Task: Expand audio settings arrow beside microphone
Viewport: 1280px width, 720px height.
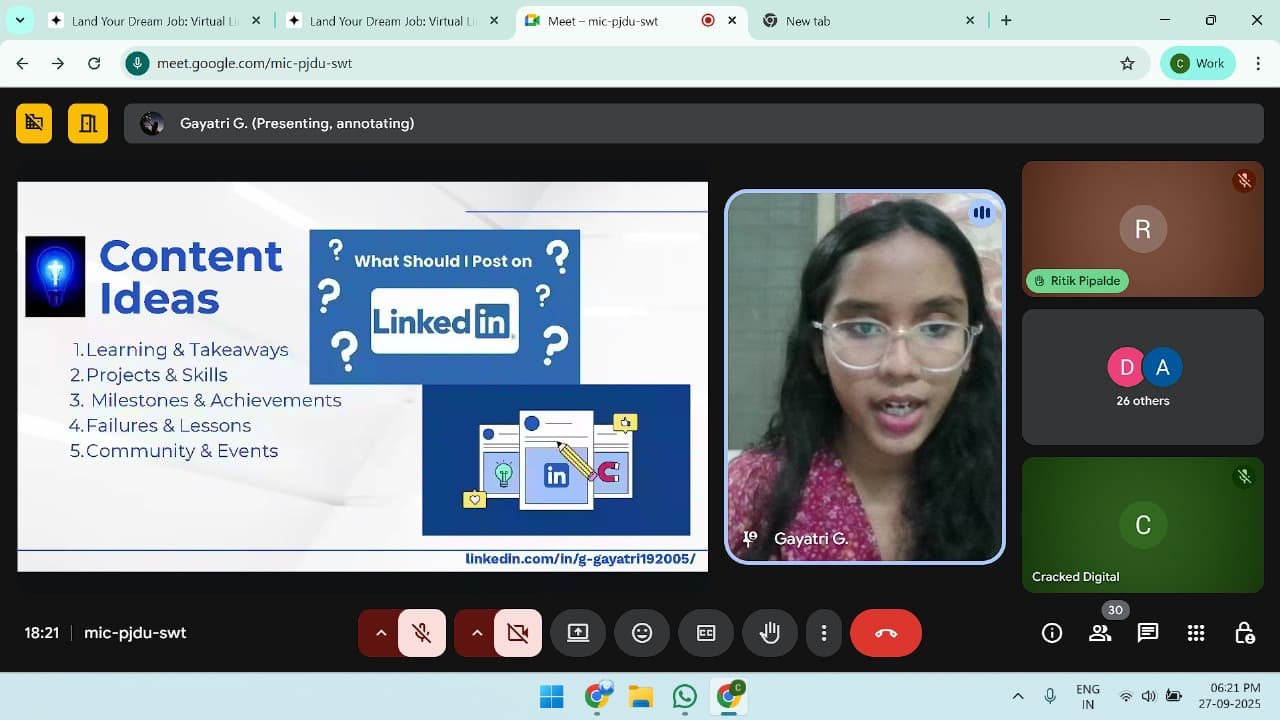Action: coord(380,633)
